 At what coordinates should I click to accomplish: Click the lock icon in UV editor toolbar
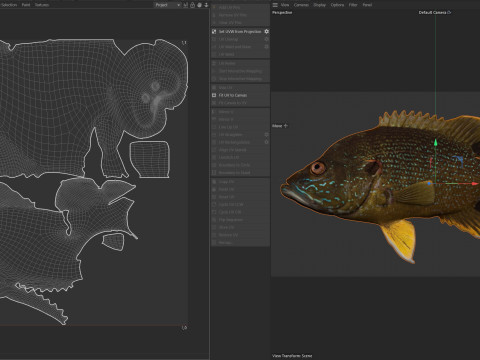click(x=192, y=5)
